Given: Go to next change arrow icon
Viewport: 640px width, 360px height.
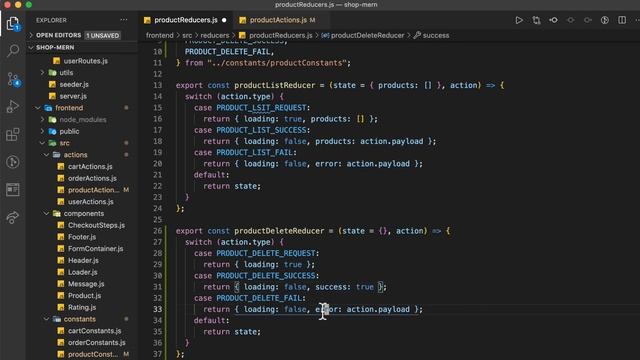Looking at the screenshot, I should [x=588, y=20].
